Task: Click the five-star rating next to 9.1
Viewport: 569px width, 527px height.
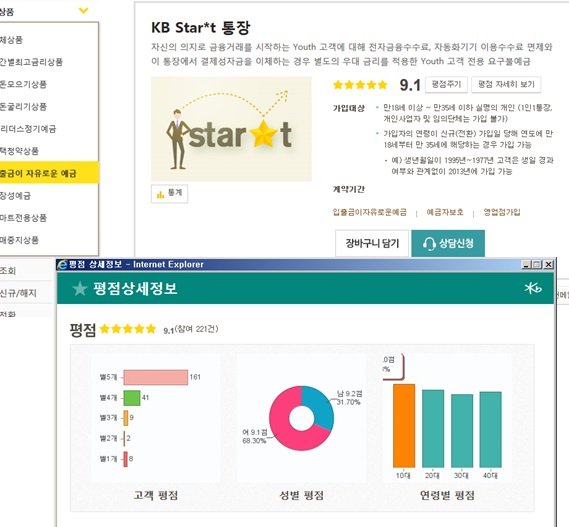Action: point(360,85)
